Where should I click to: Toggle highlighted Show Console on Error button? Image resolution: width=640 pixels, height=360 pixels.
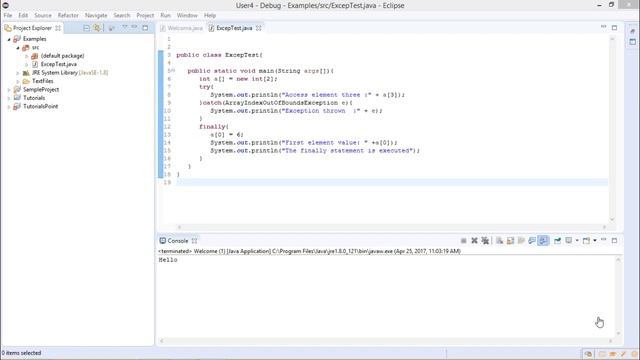click(543, 241)
